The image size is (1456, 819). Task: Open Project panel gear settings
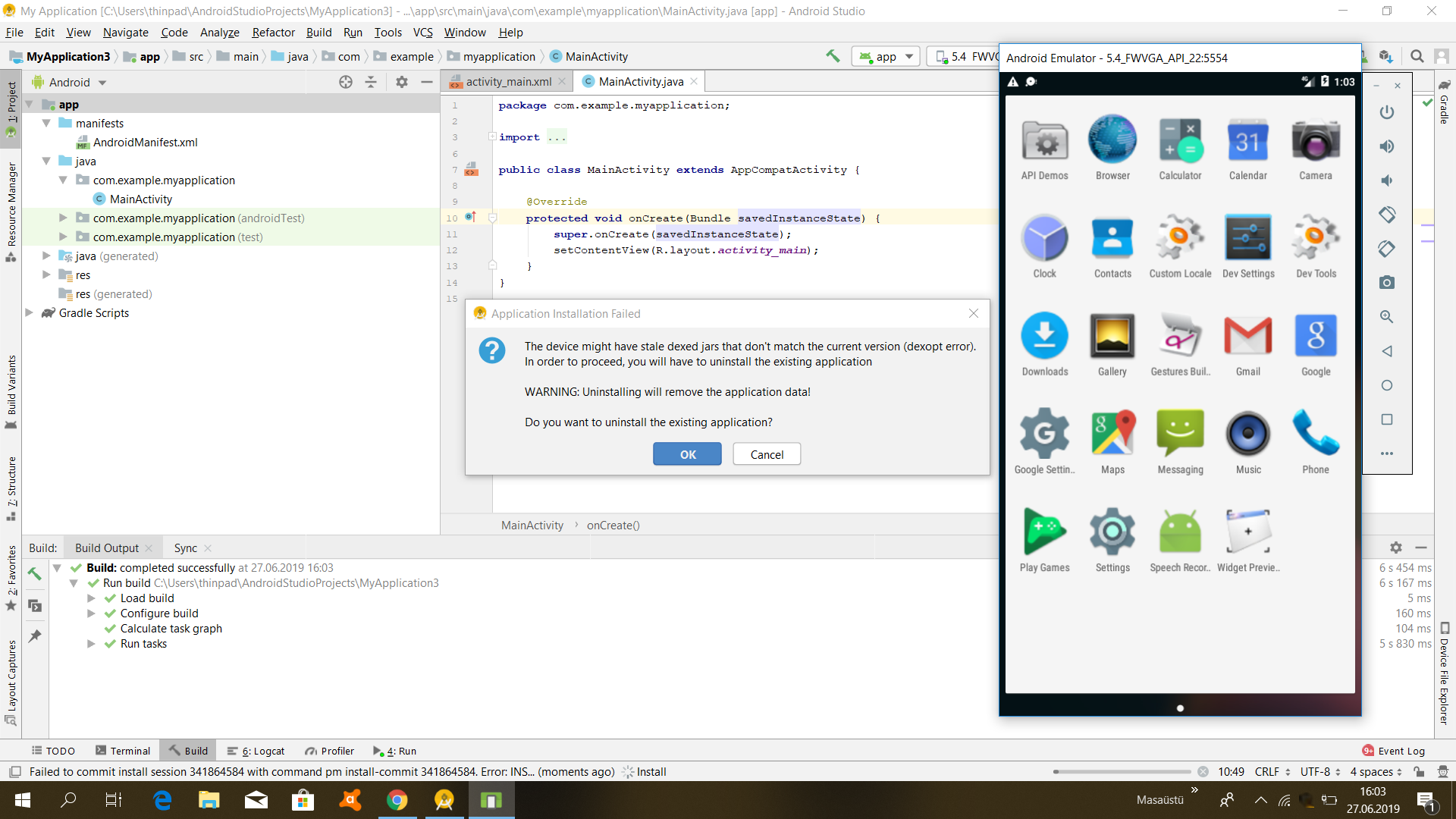click(x=402, y=82)
